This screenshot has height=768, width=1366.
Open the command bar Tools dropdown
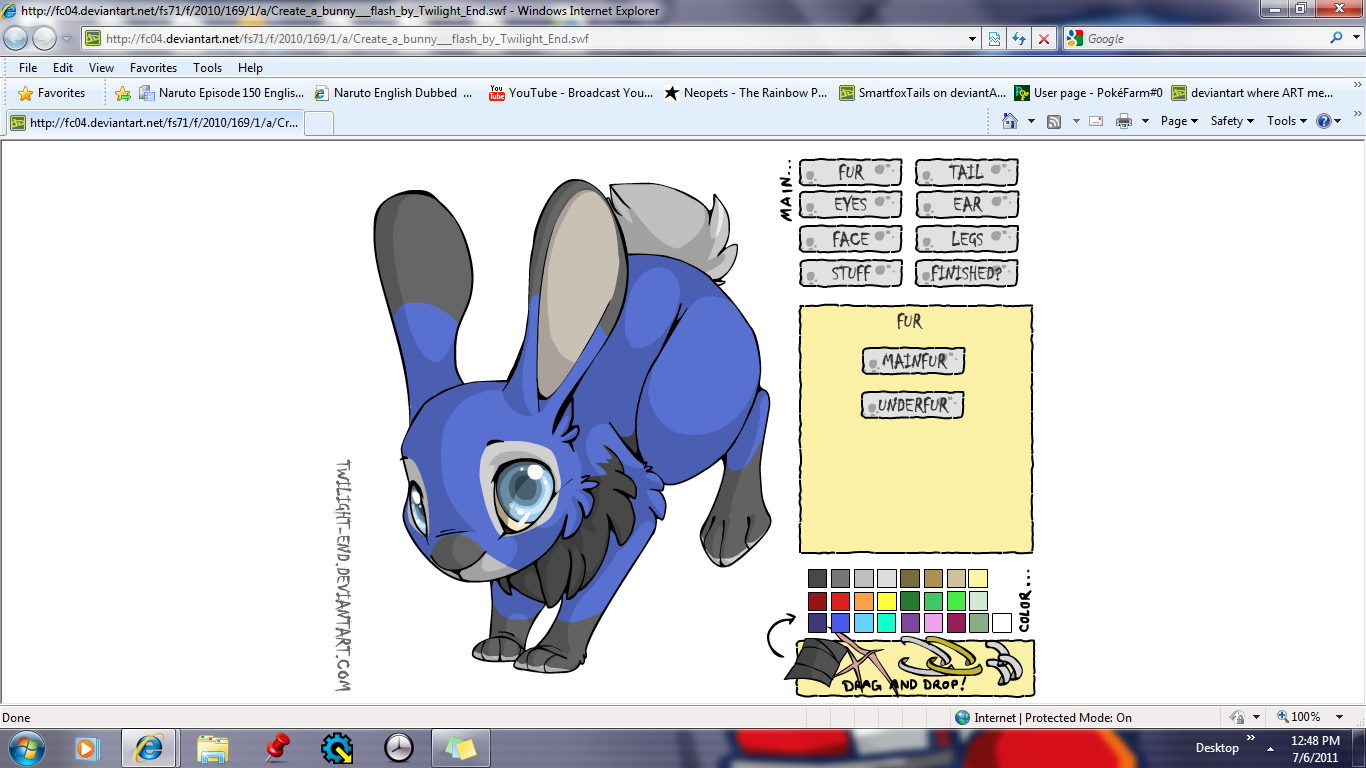click(x=1287, y=121)
